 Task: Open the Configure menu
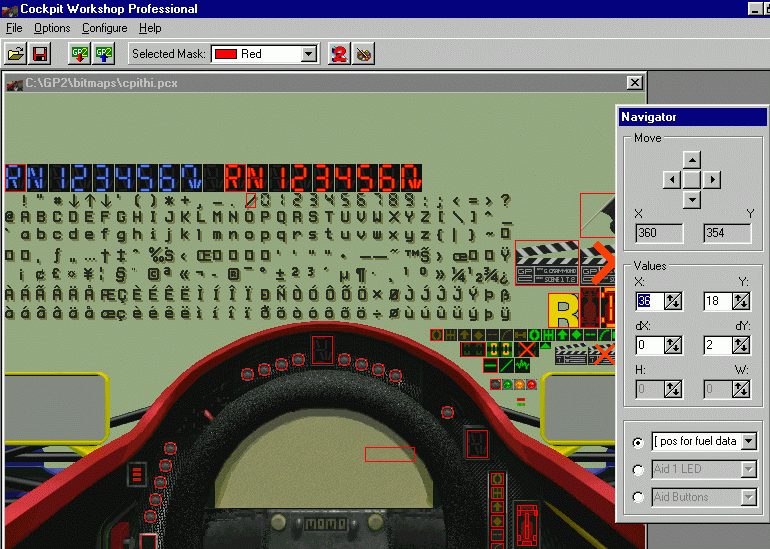pos(104,29)
